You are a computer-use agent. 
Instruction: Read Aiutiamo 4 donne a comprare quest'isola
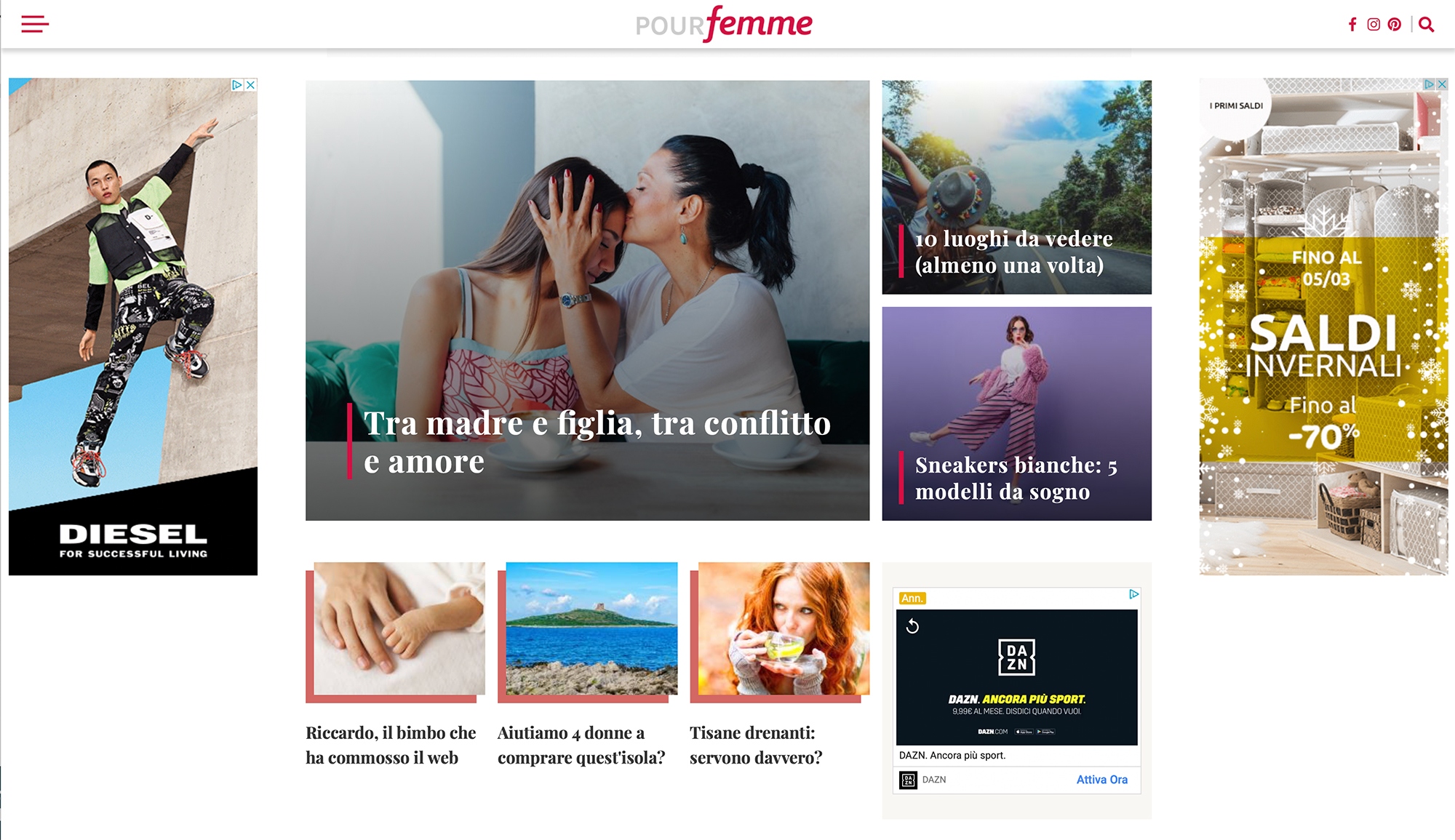pyautogui.click(x=581, y=745)
